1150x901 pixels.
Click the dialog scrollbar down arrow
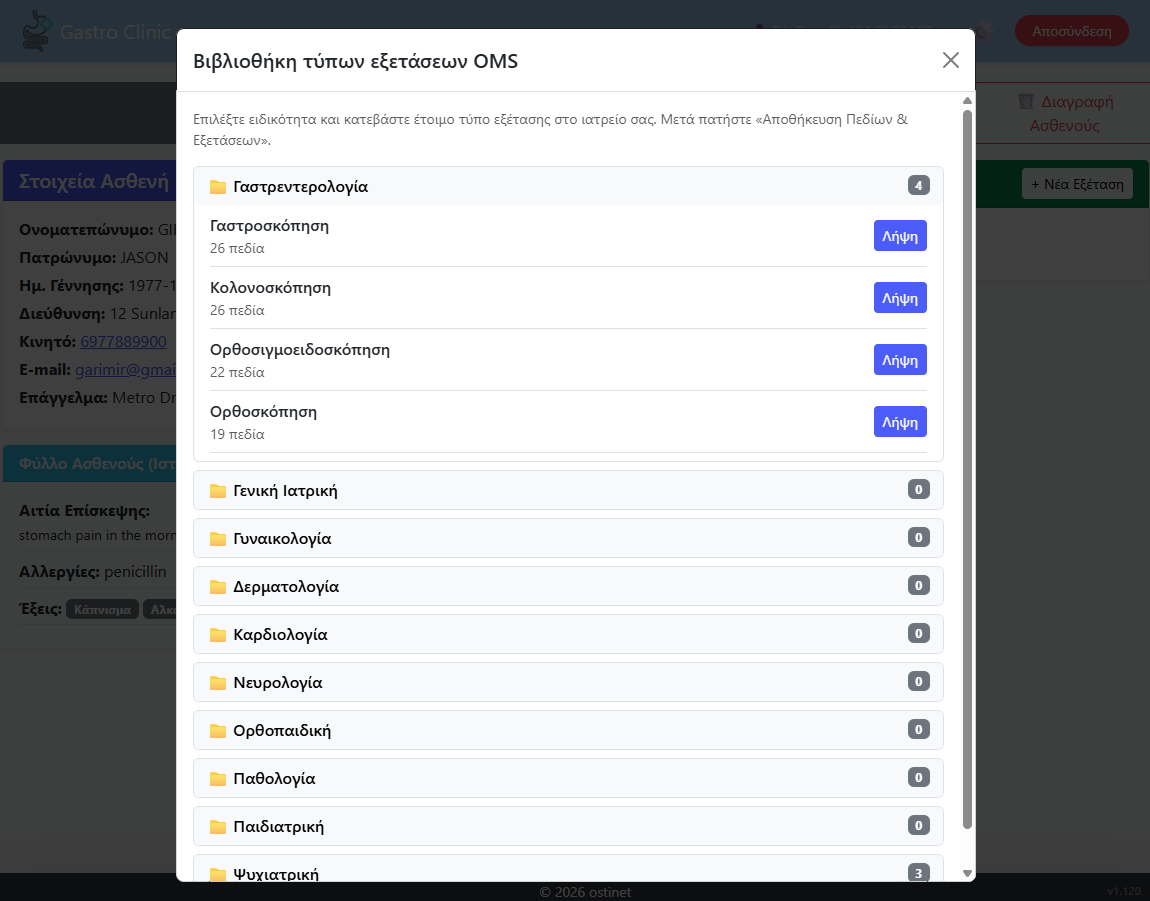967,873
